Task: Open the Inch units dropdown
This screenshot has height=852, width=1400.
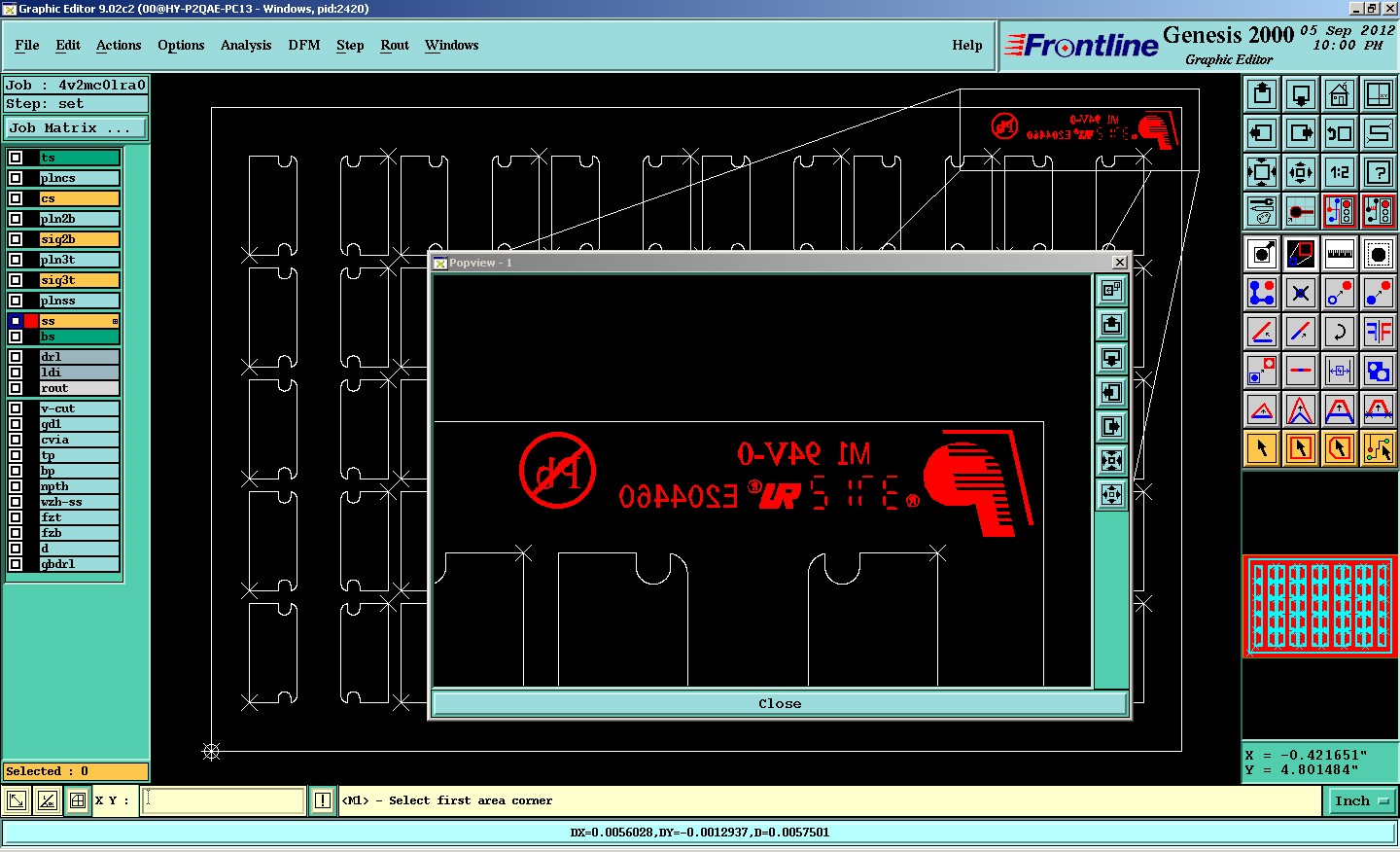Action: click(x=1361, y=801)
